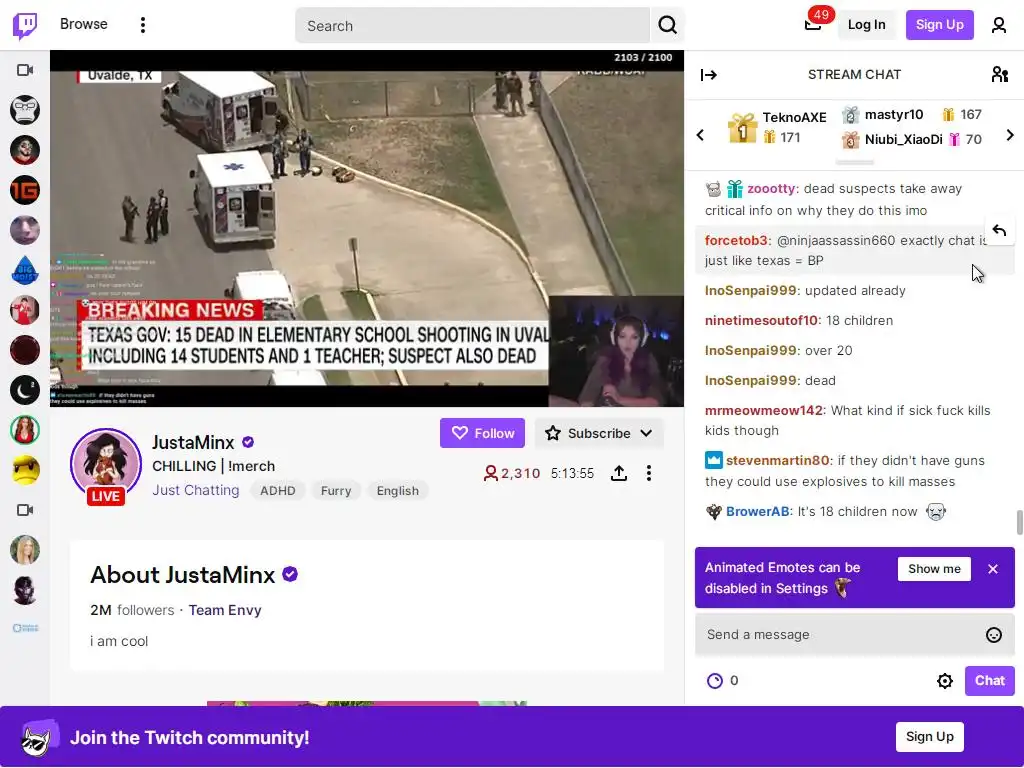This screenshot has height=768, width=1024.
Task: Focus the Search input field
Action: click(472, 25)
